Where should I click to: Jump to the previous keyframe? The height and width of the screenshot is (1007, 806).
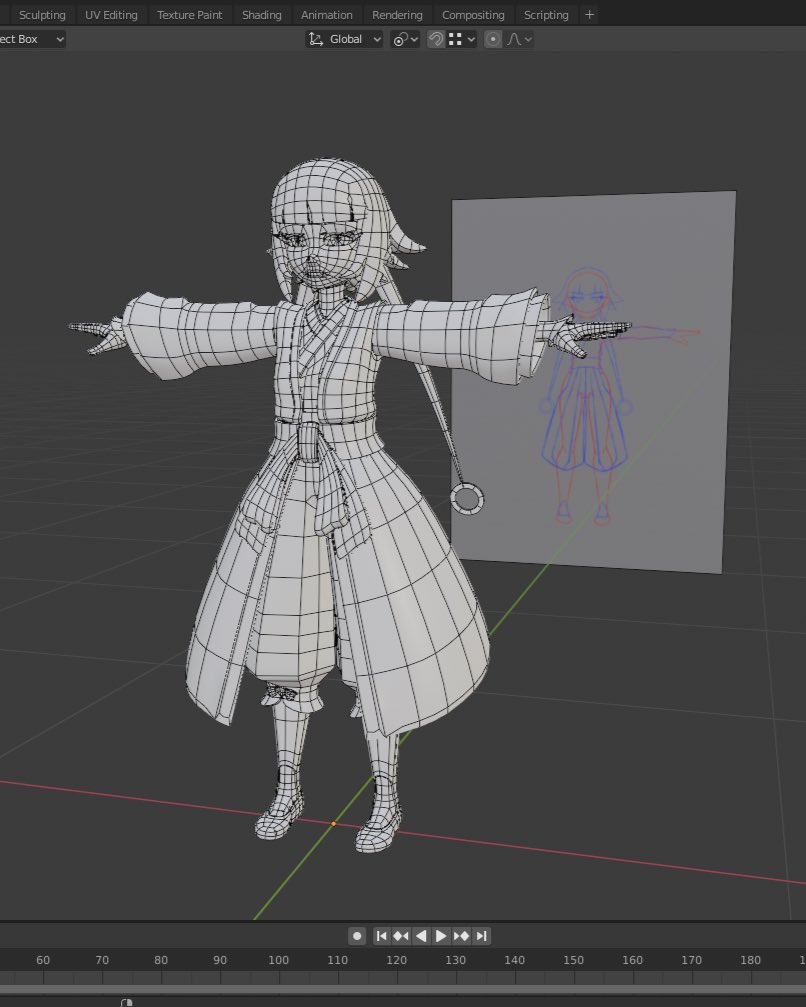click(x=401, y=936)
